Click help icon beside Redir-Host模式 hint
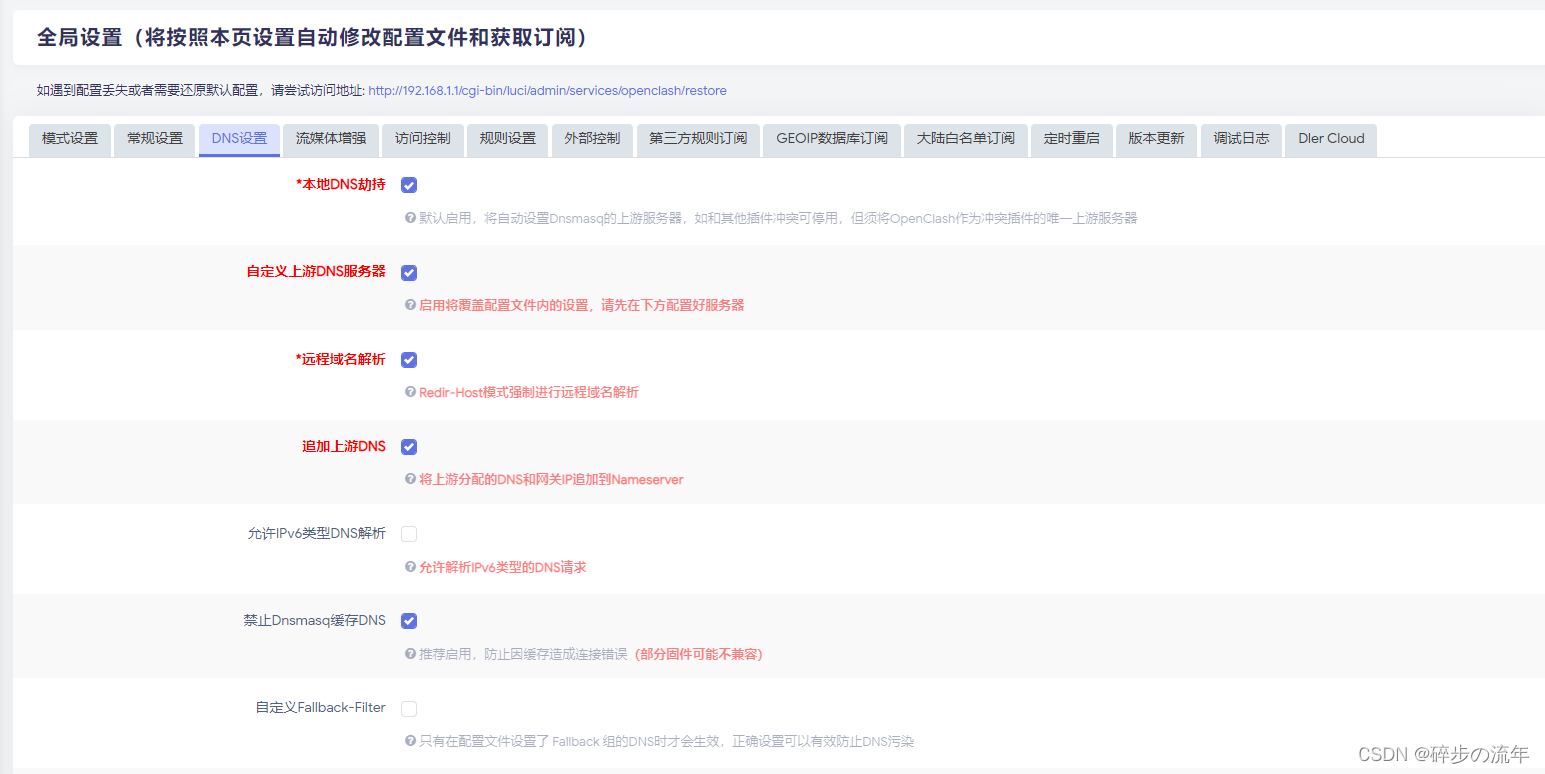This screenshot has height=774, width=1545. click(x=410, y=392)
